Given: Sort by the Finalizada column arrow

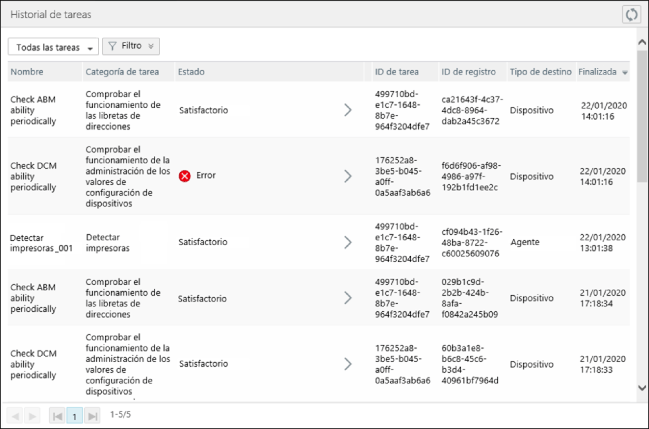Looking at the screenshot, I should coord(625,72).
